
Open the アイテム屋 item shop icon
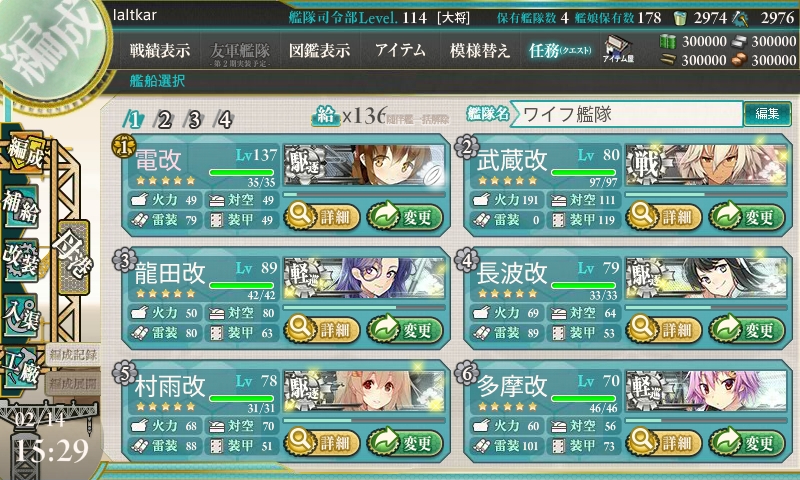pos(618,49)
